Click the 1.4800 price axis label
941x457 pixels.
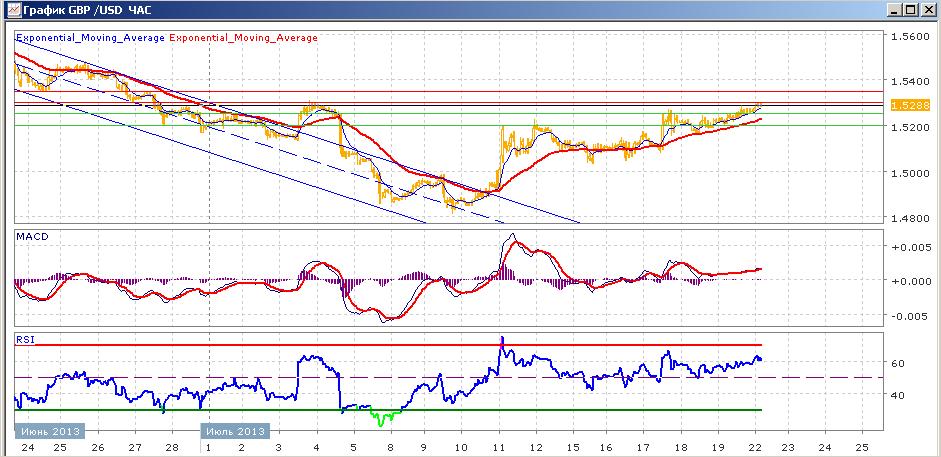pos(910,218)
